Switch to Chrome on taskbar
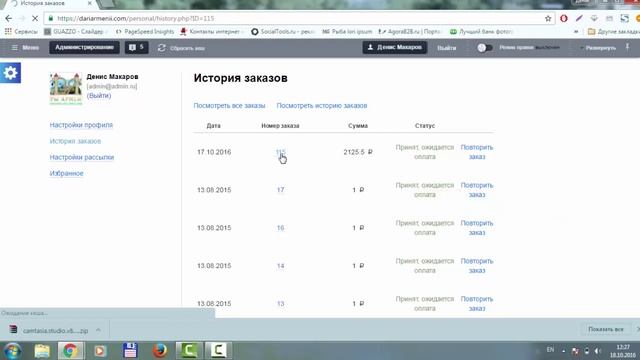The image size is (640, 360). click(x=70, y=351)
